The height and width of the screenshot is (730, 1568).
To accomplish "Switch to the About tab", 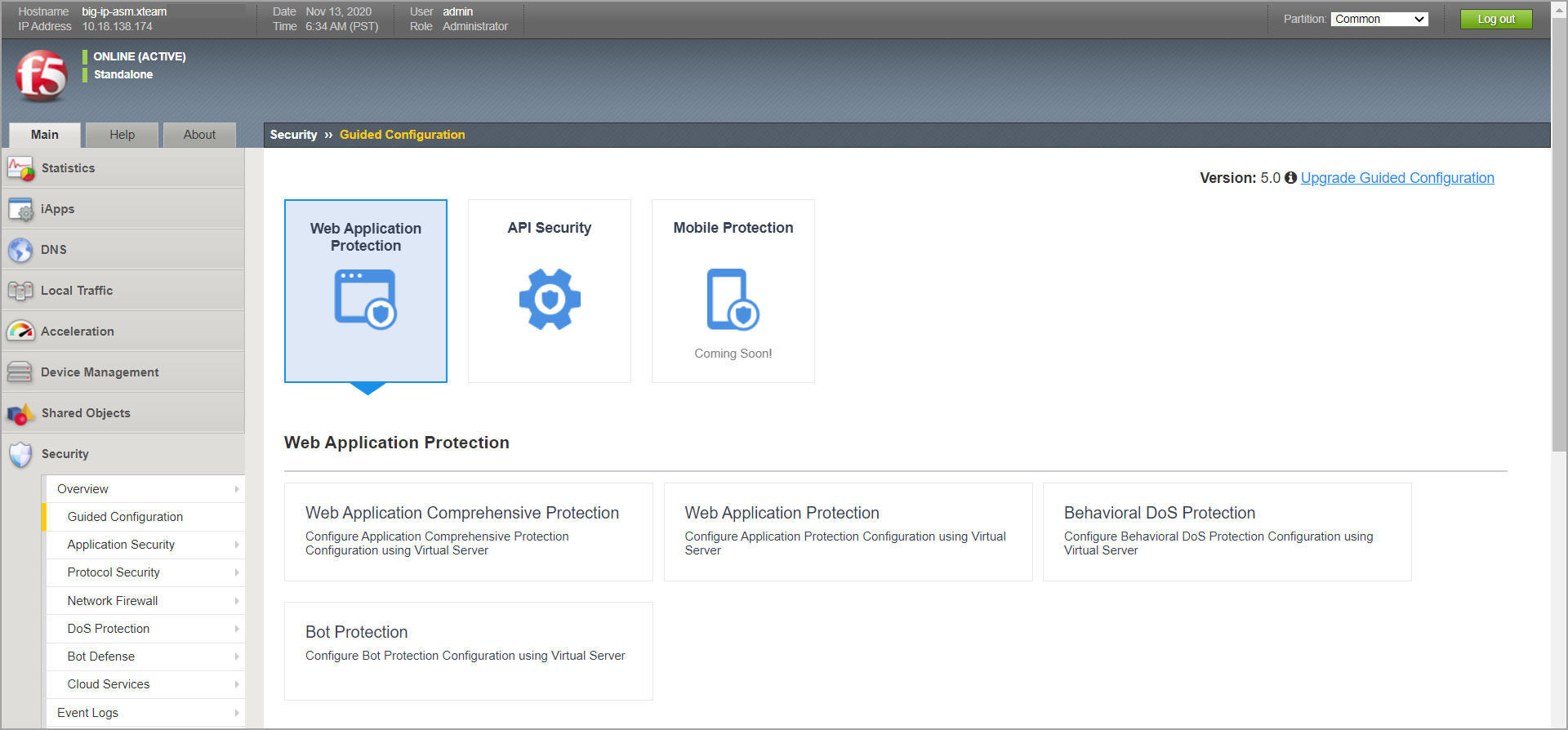I will [199, 135].
